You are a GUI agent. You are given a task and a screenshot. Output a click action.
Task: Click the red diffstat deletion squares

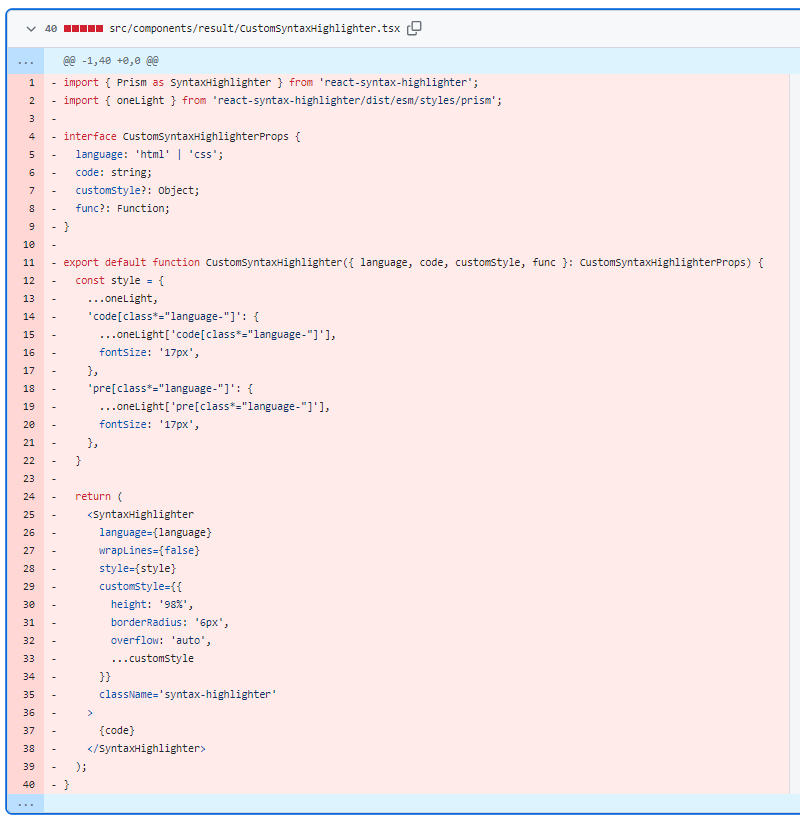coord(83,28)
